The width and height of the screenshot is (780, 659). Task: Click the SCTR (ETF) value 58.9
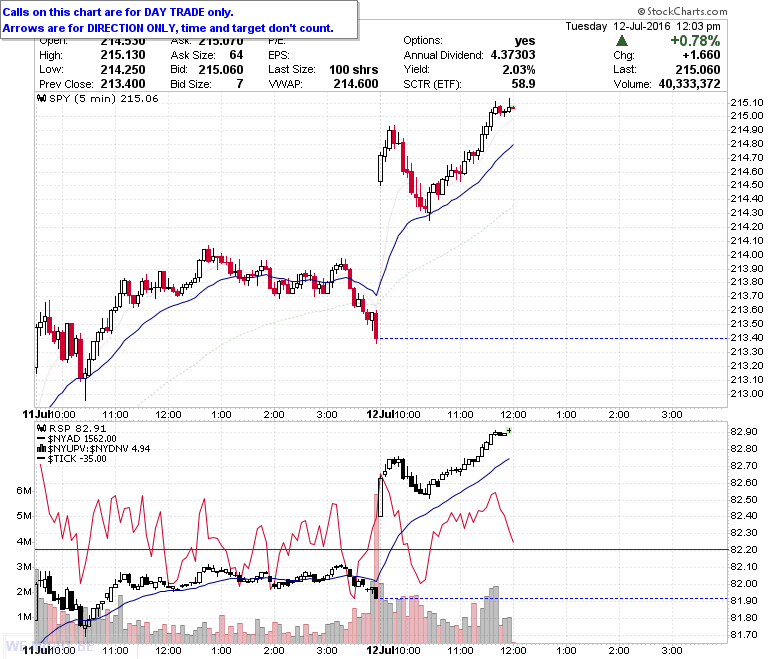pos(523,84)
